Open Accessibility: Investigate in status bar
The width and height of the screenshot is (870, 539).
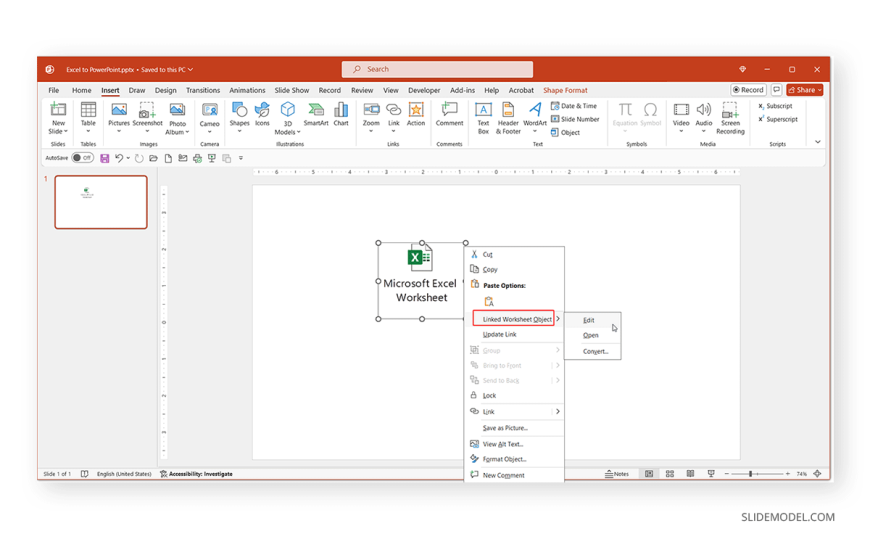coord(196,474)
